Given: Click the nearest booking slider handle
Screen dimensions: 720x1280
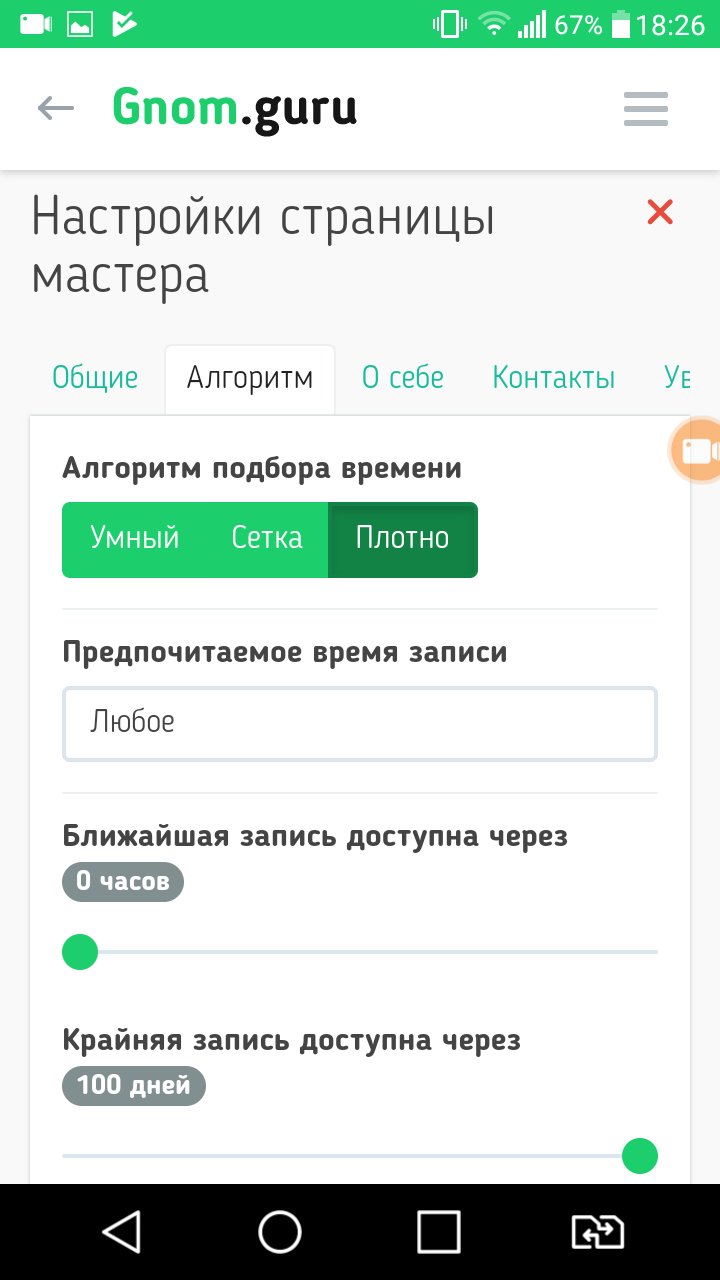Looking at the screenshot, I should click(x=80, y=952).
